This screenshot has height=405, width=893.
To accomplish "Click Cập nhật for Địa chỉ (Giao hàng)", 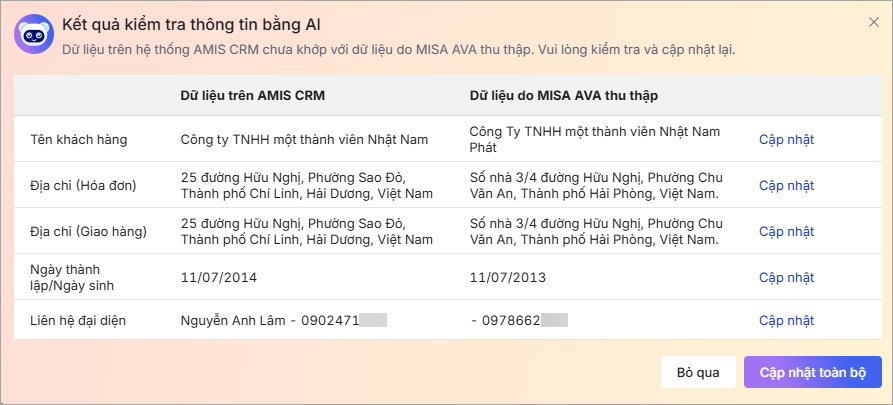I will point(787,232).
